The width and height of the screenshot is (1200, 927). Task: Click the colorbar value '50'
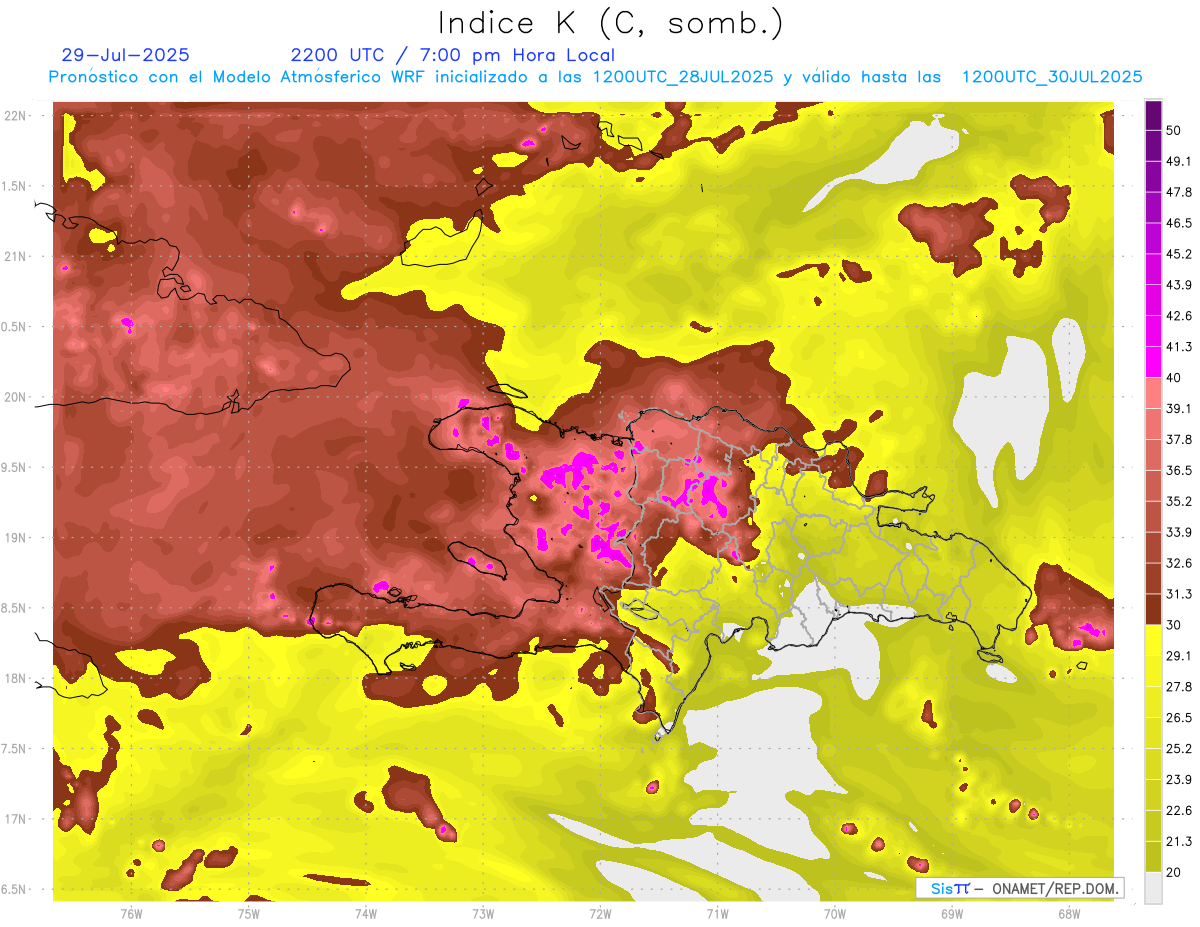coord(1174,130)
